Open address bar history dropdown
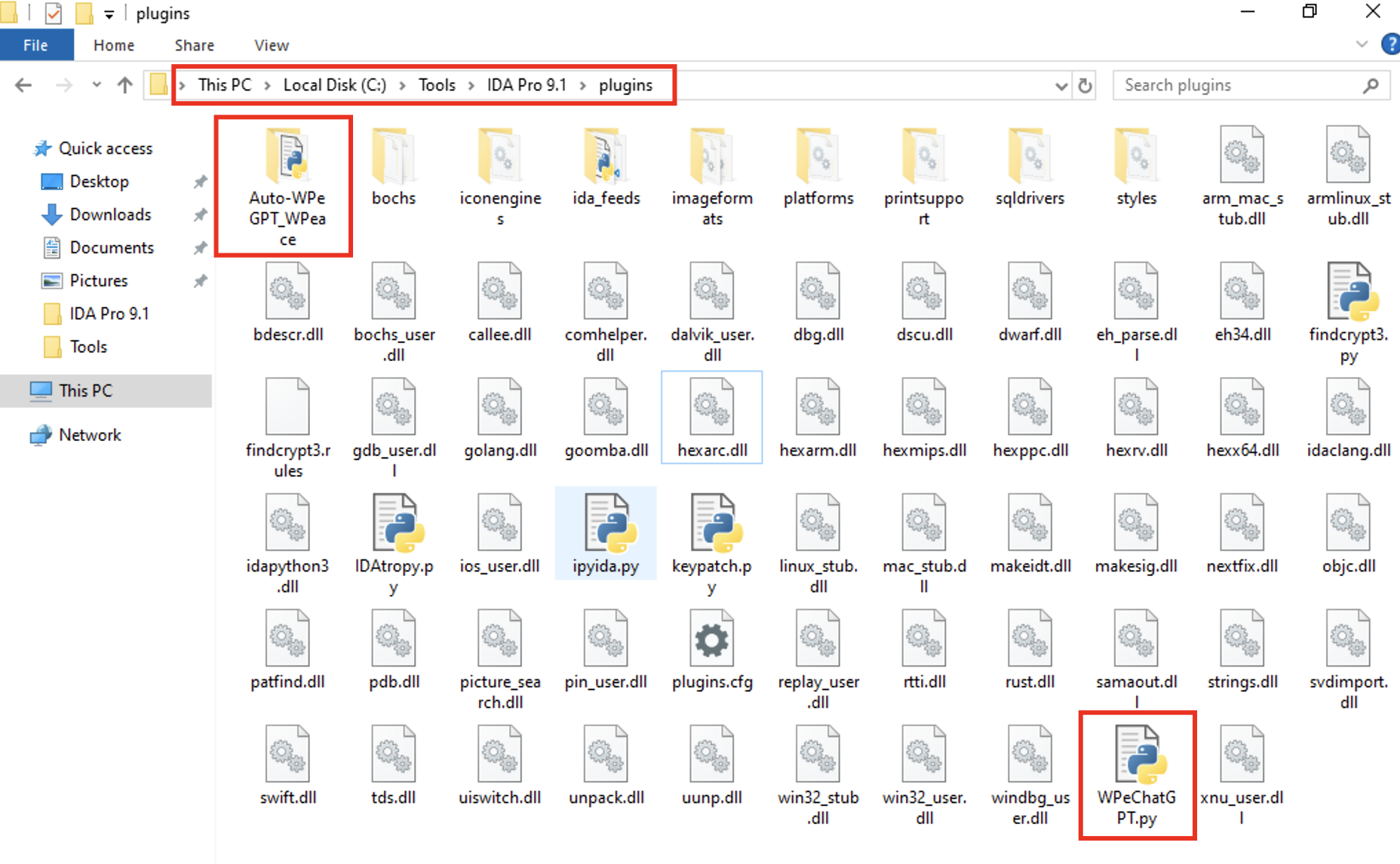1400x864 pixels. point(1061,86)
